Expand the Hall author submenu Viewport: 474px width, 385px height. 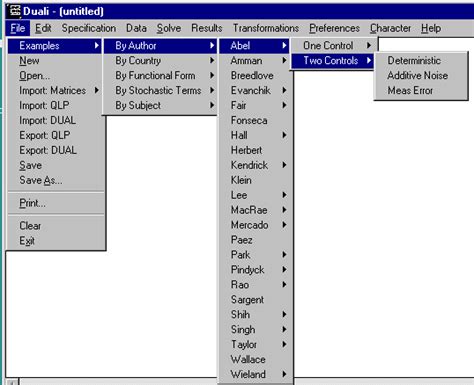click(x=256, y=135)
